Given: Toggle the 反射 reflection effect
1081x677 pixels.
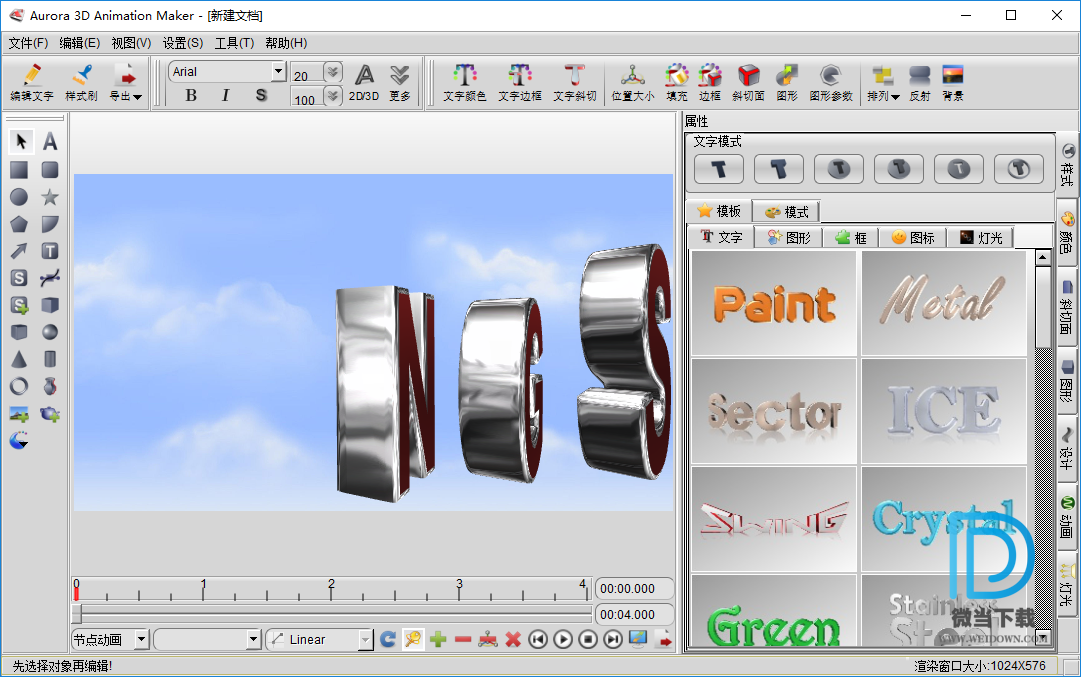Looking at the screenshot, I should click(920, 82).
